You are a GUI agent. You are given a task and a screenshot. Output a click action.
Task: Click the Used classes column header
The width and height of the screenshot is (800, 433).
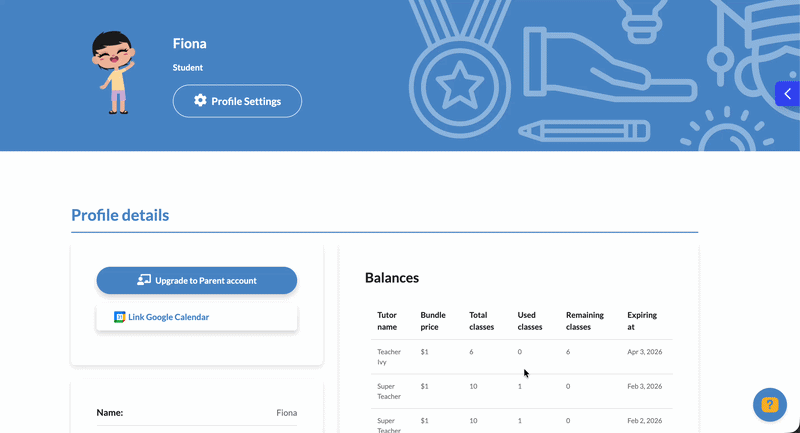[530, 321]
